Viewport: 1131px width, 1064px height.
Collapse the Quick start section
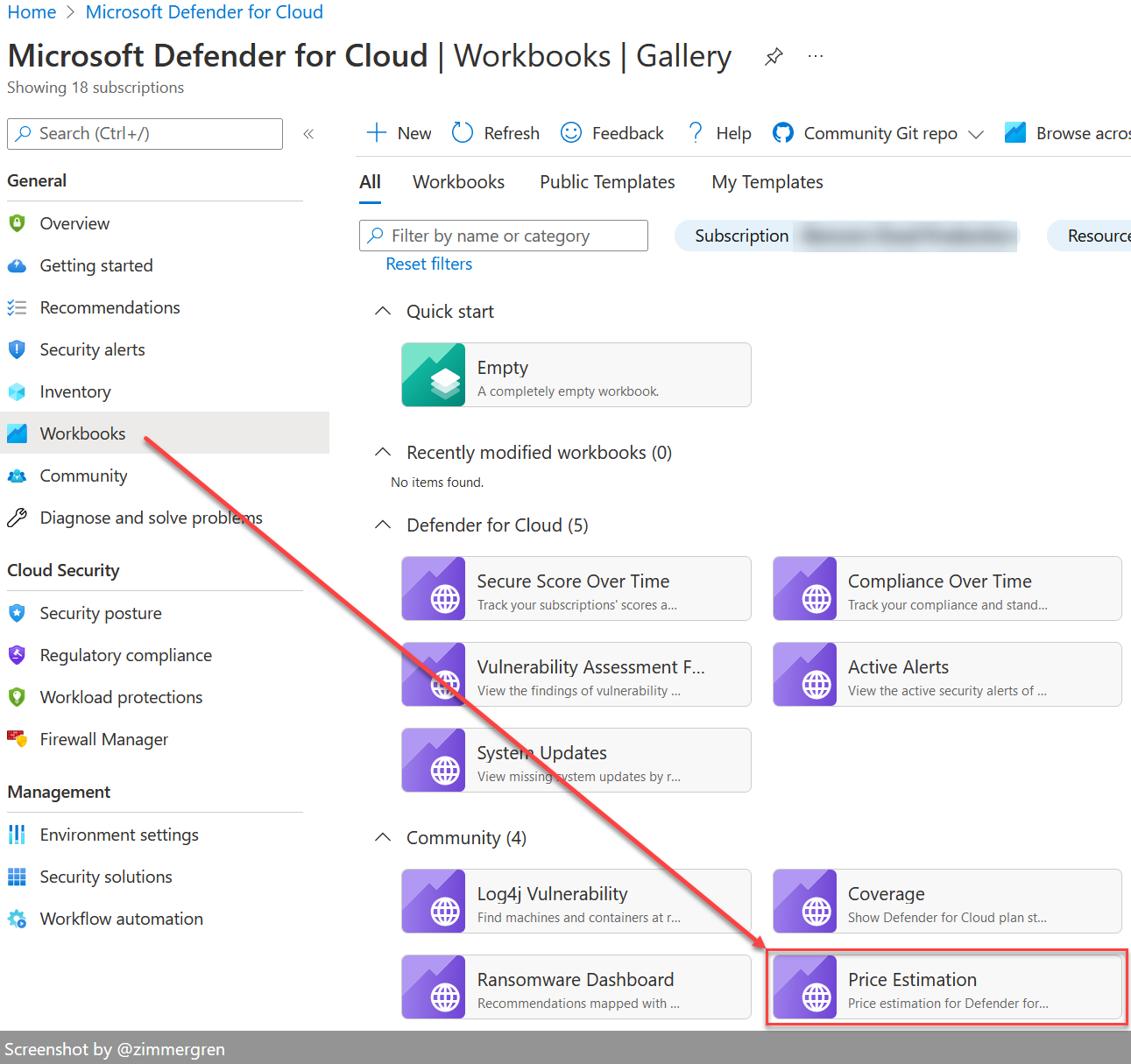tap(383, 311)
